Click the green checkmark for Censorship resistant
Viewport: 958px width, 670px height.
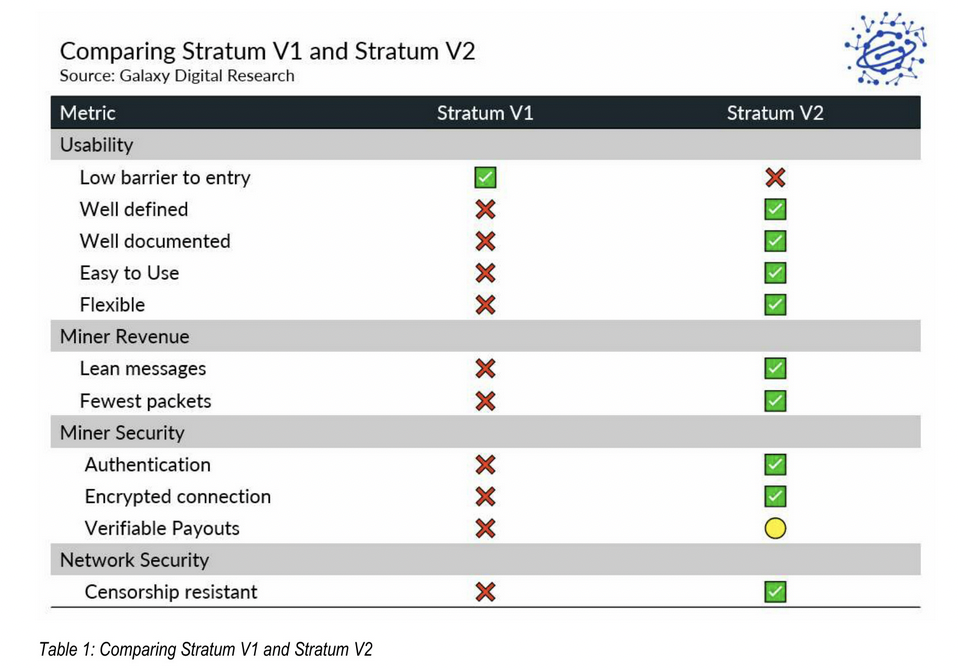775,592
